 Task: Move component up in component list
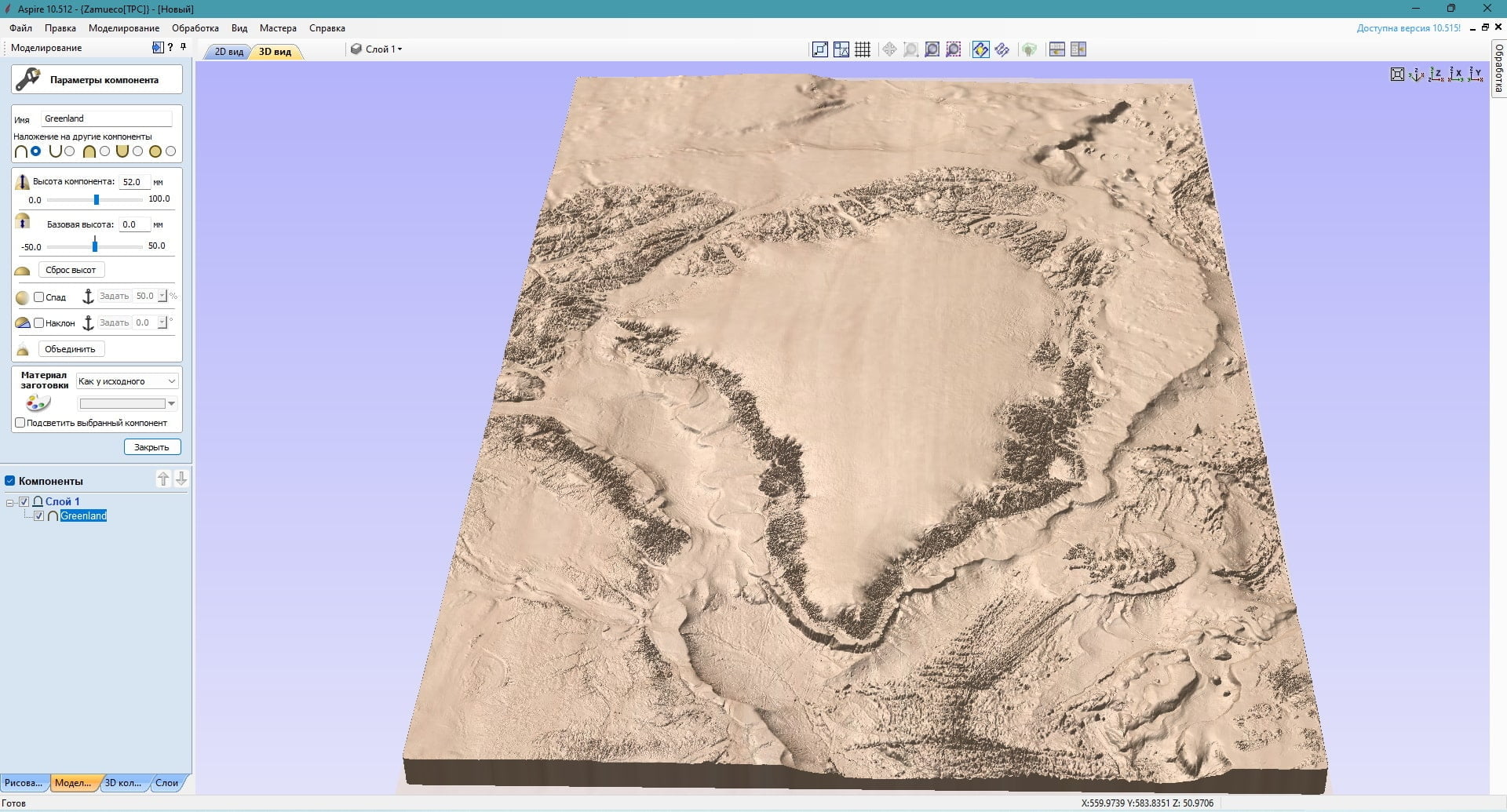[x=163, y=479]
